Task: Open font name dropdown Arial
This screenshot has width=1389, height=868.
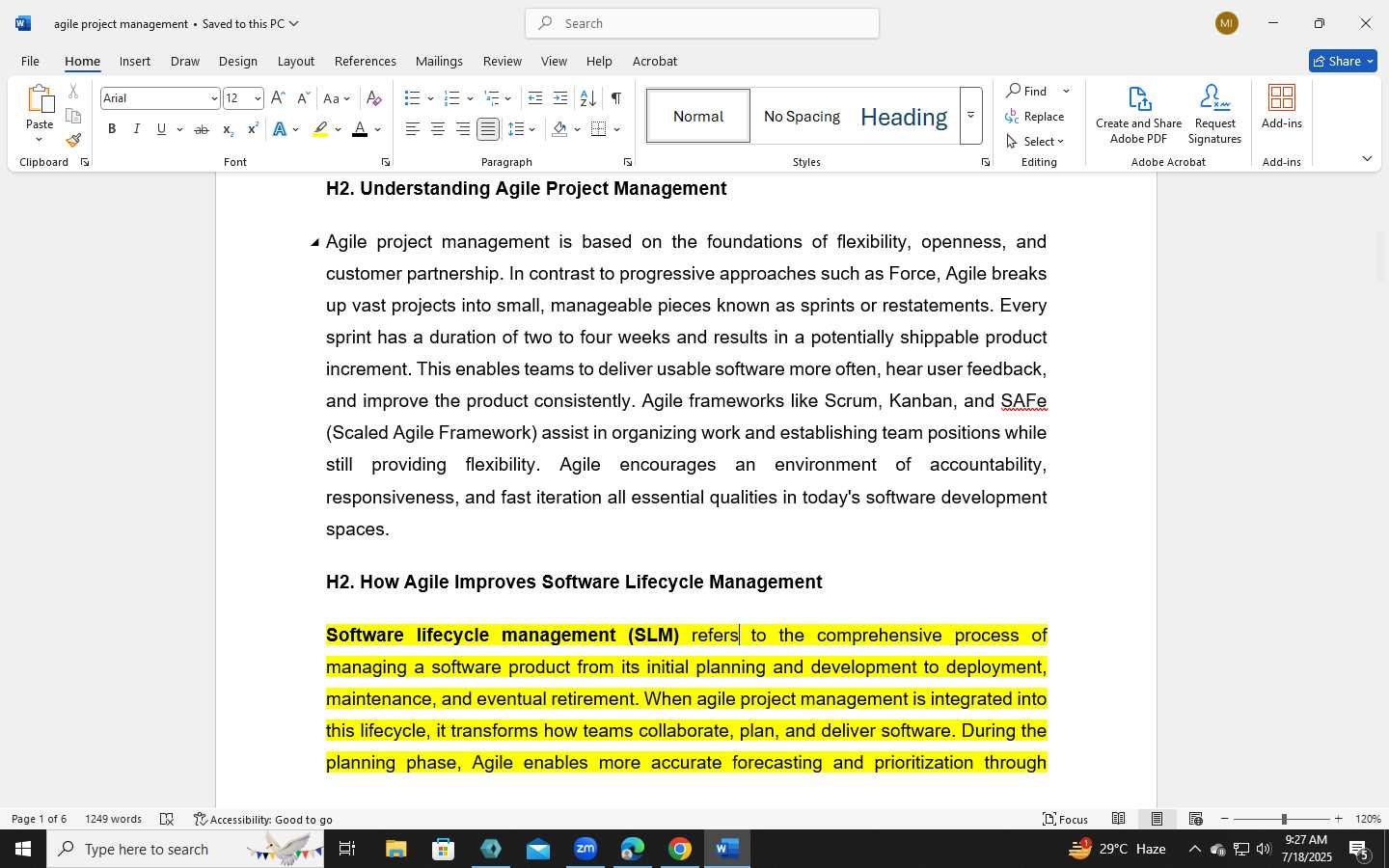Action: tap(214, 98)
